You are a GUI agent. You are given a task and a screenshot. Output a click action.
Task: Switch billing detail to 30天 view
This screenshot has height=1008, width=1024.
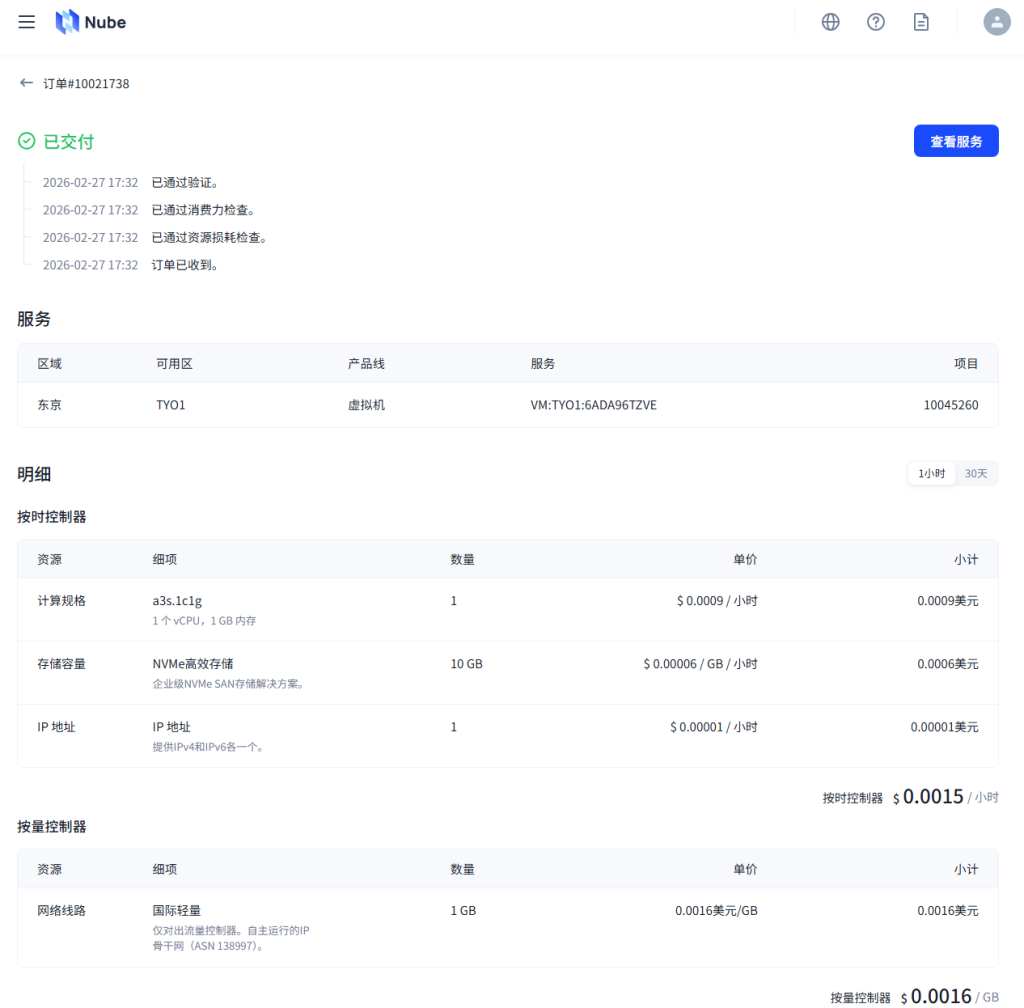click(977, 473)
